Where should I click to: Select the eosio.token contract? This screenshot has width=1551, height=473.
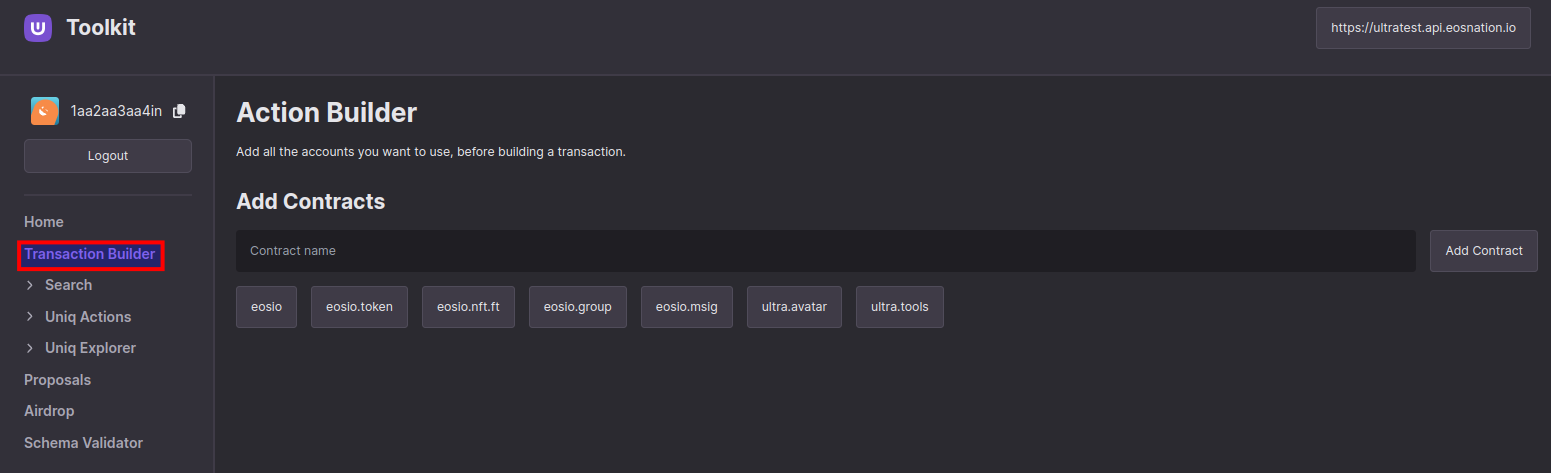tap(359, 307)
